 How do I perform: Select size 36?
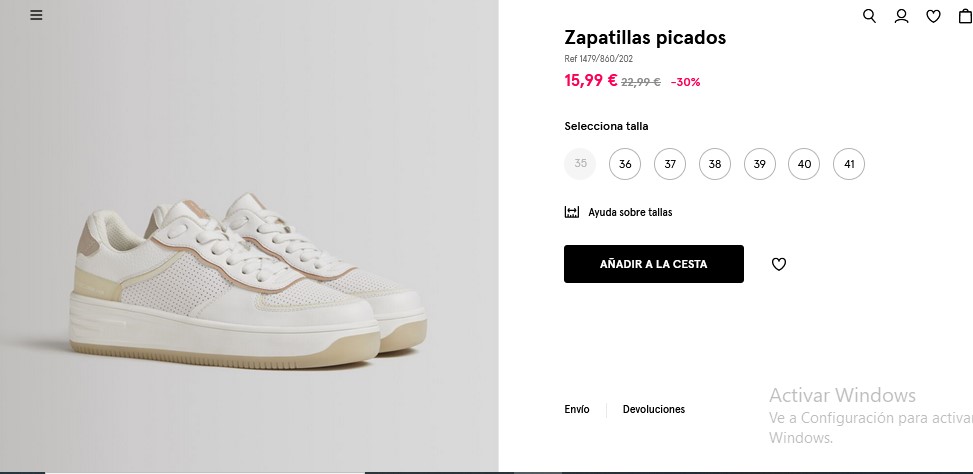(x=625, y=164)
